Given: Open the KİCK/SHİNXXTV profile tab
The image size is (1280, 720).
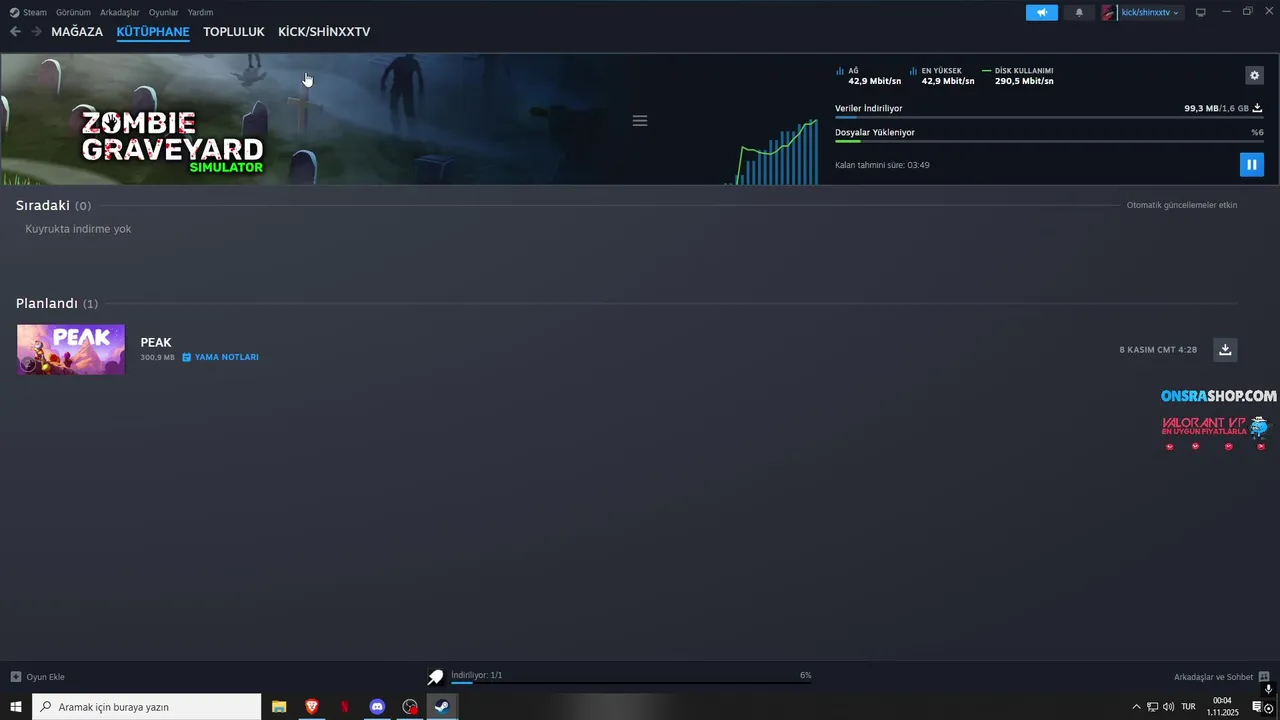Looking at the screenshot, I should coord(324,32).
